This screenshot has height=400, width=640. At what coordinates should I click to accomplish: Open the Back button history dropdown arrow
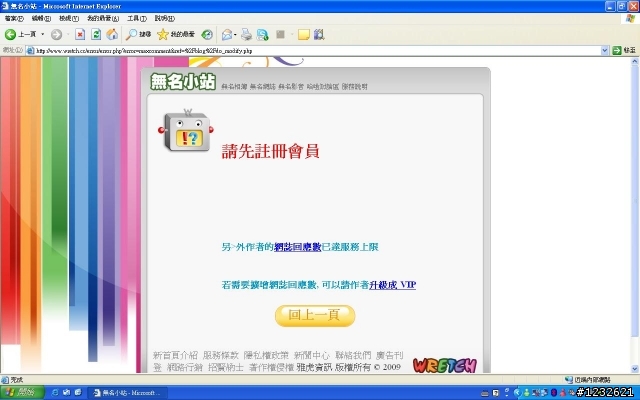42,35
